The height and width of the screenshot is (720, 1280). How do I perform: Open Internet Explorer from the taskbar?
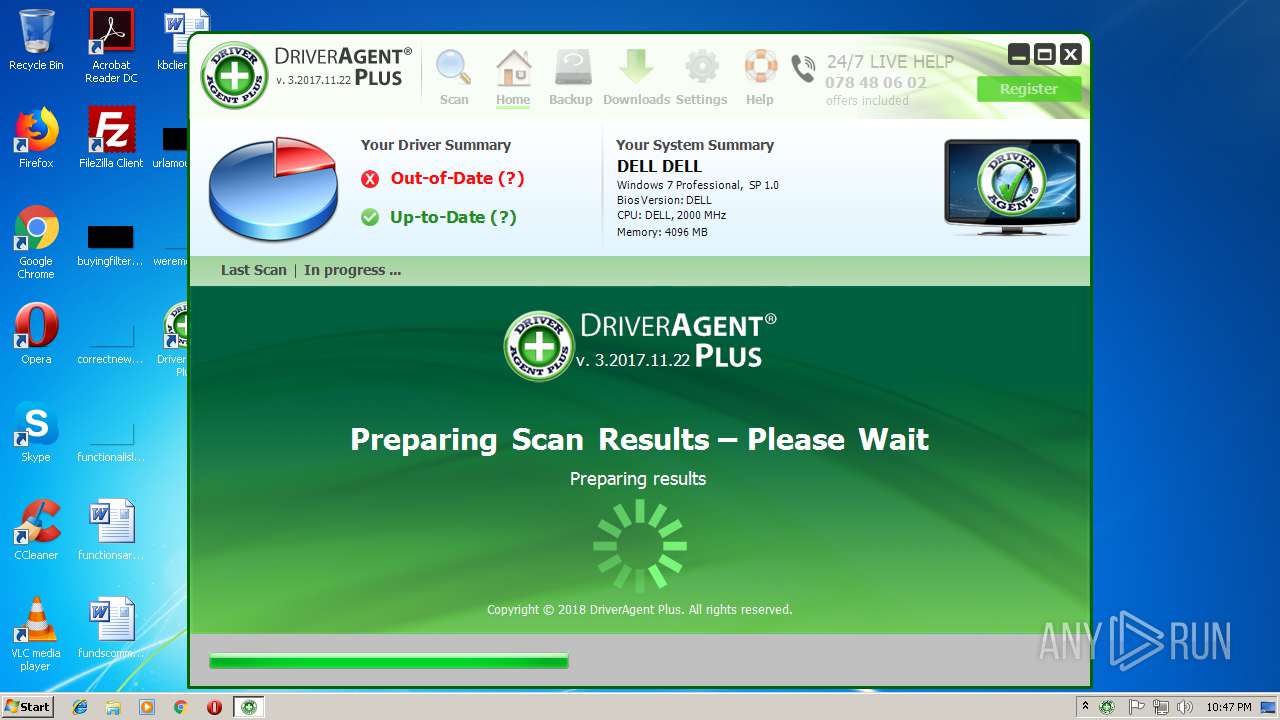(80, 707)
